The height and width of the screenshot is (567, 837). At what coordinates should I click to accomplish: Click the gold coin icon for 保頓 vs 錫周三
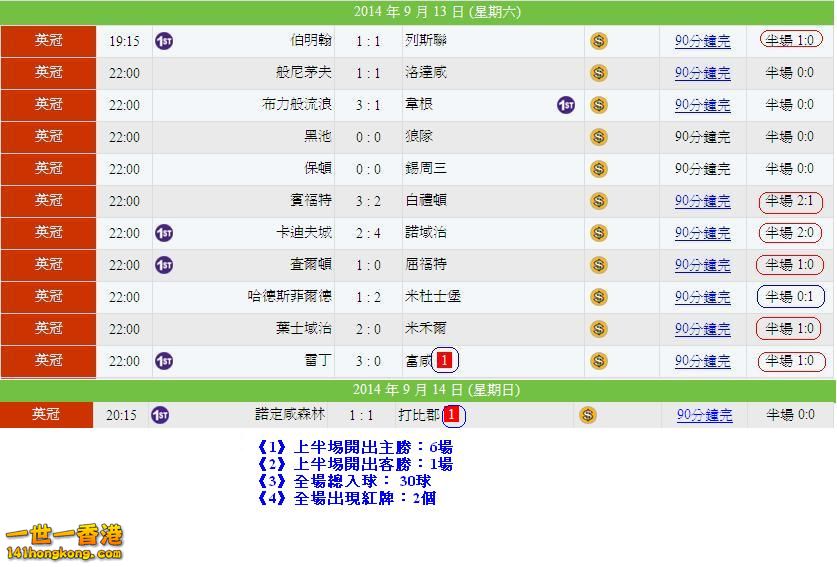tap(599, 169)
